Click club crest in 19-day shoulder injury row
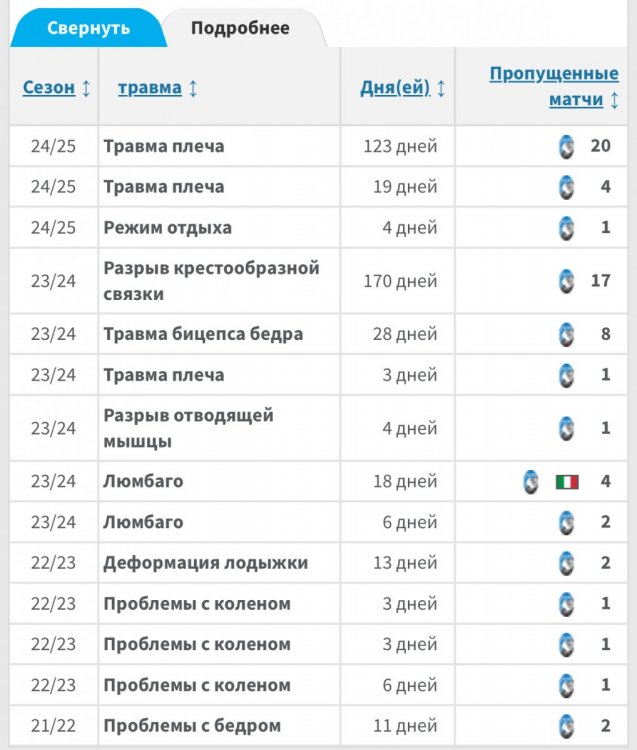 click(566, 187)
